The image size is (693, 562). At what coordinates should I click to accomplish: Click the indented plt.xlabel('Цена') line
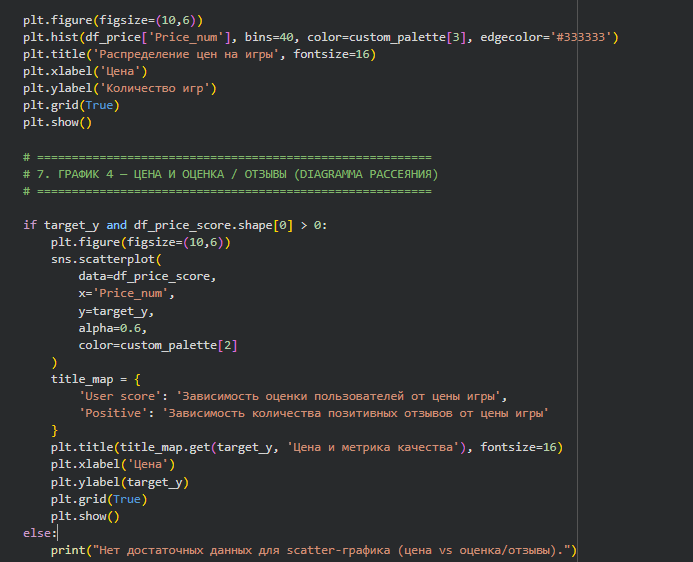coord(113,464)
